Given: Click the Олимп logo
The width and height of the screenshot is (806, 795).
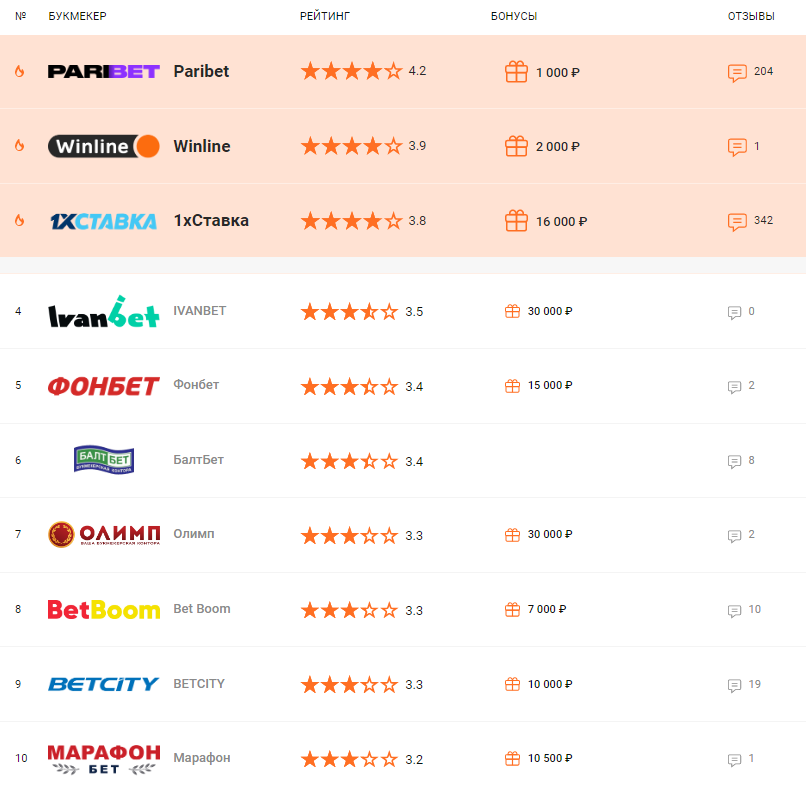Looking at the screenshot, I should pyautogui.click(x=104, y=535).
